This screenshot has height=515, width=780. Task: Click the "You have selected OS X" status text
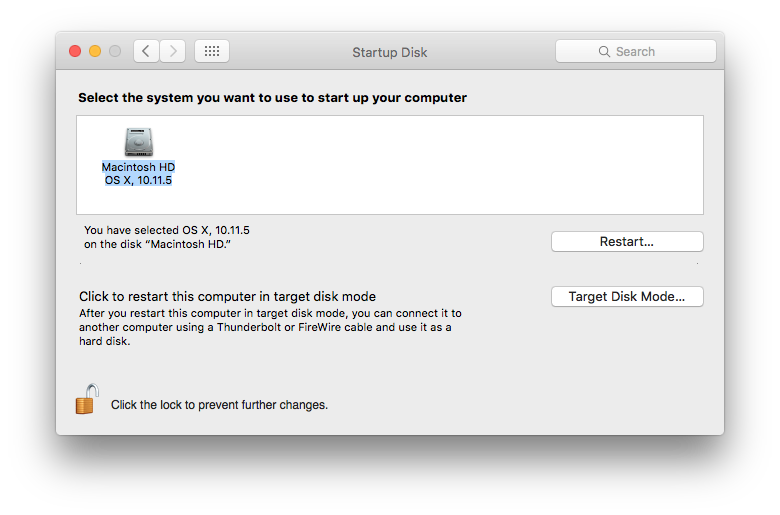tap(167, 237)
